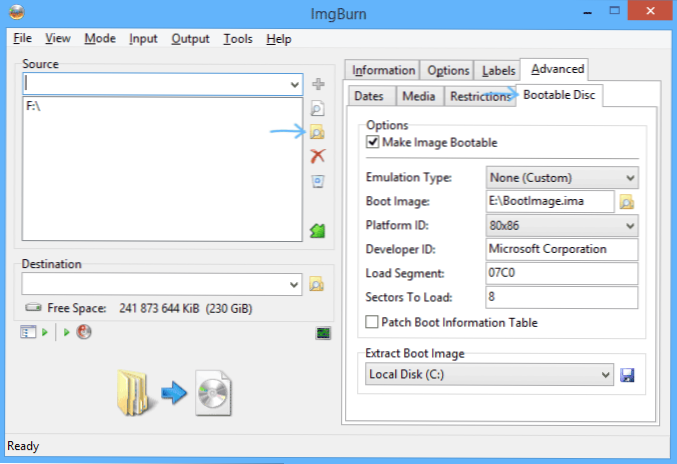677x464 pixels.
Task: Click the clear all recycle icon
Action: [318, 181]
